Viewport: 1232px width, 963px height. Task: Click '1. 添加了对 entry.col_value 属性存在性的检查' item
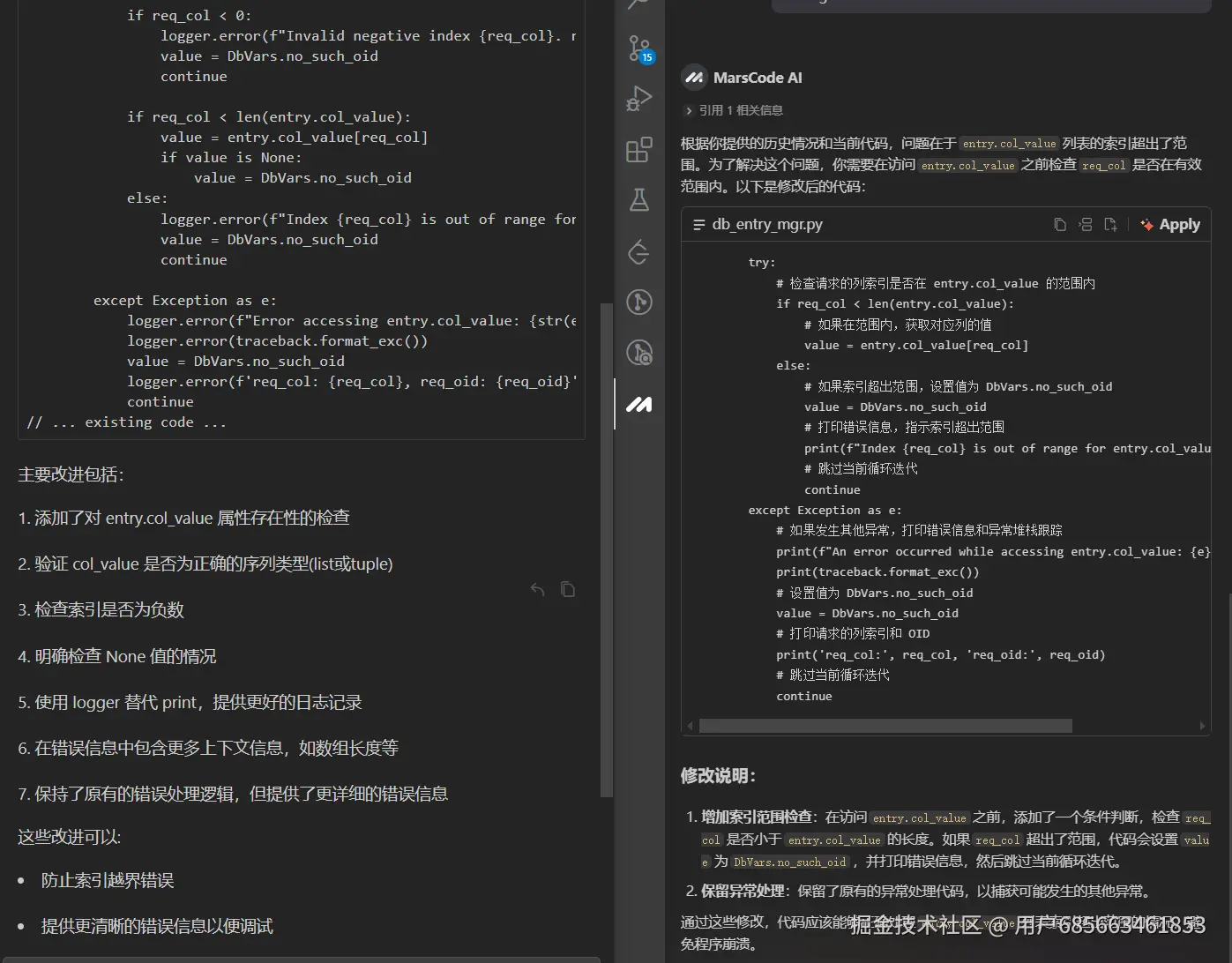pyautogui.click(x=184, y=518)
